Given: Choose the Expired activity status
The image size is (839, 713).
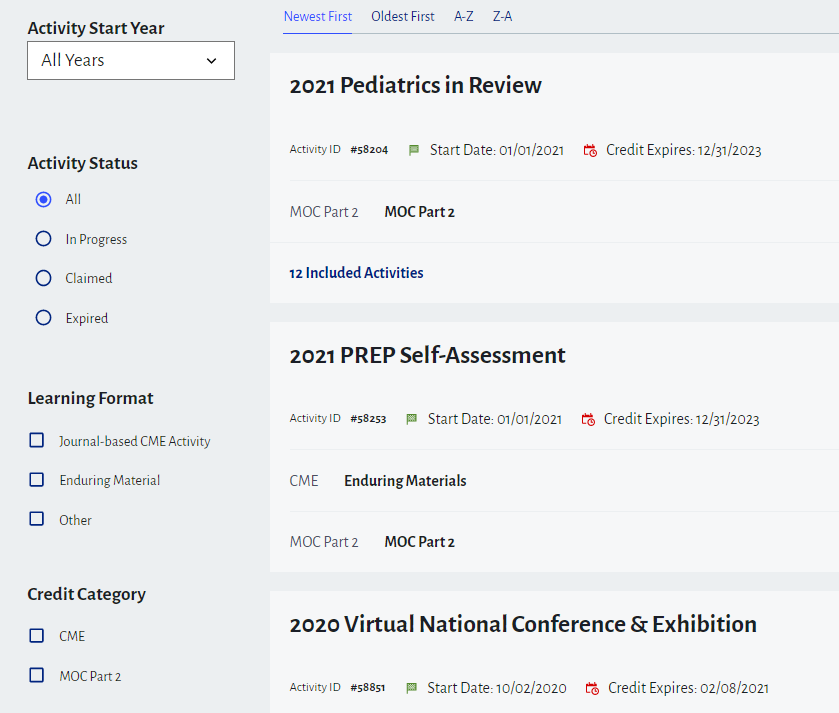Looking at the screenshot, I should point(43,318).
